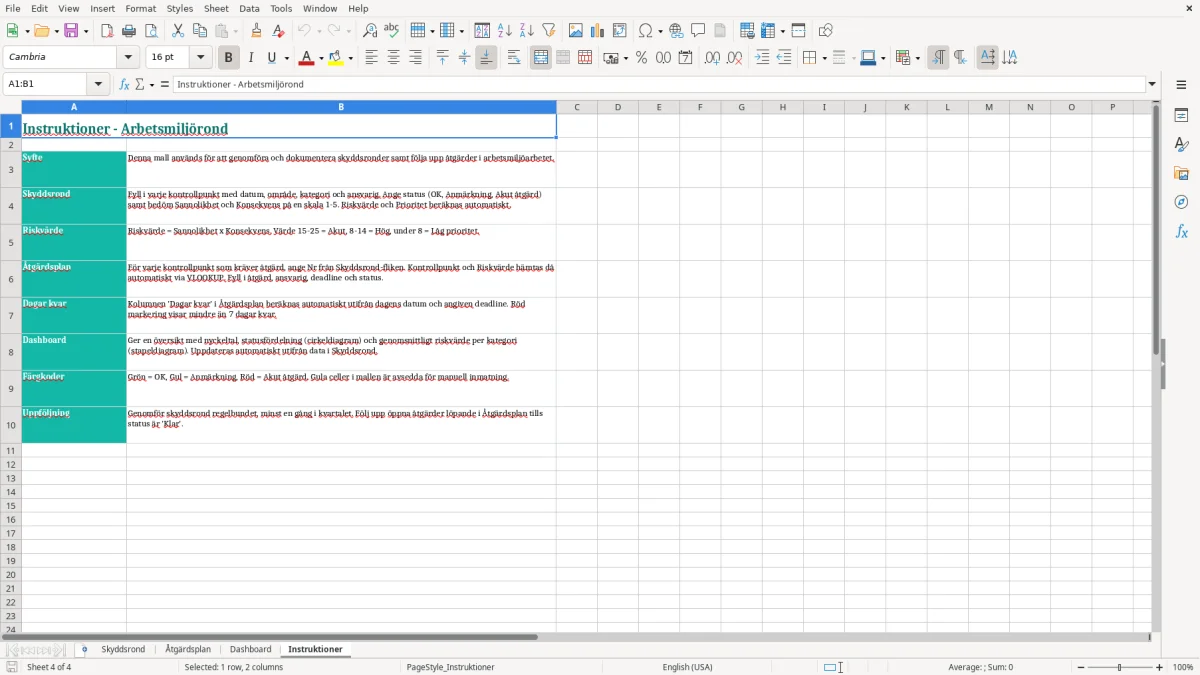Open the Sheet menu
This screenshot has height=675, width=1200.
pos(217,8)
